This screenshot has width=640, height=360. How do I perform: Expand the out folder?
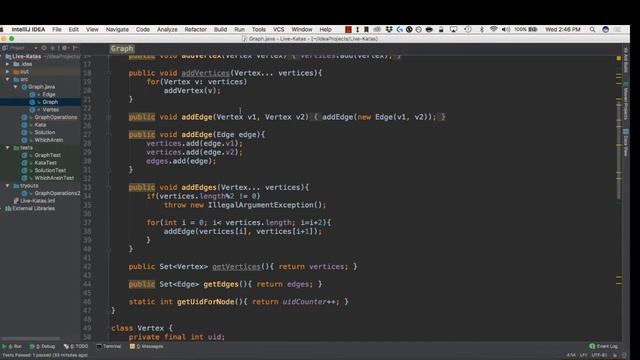tap(7, 71)
